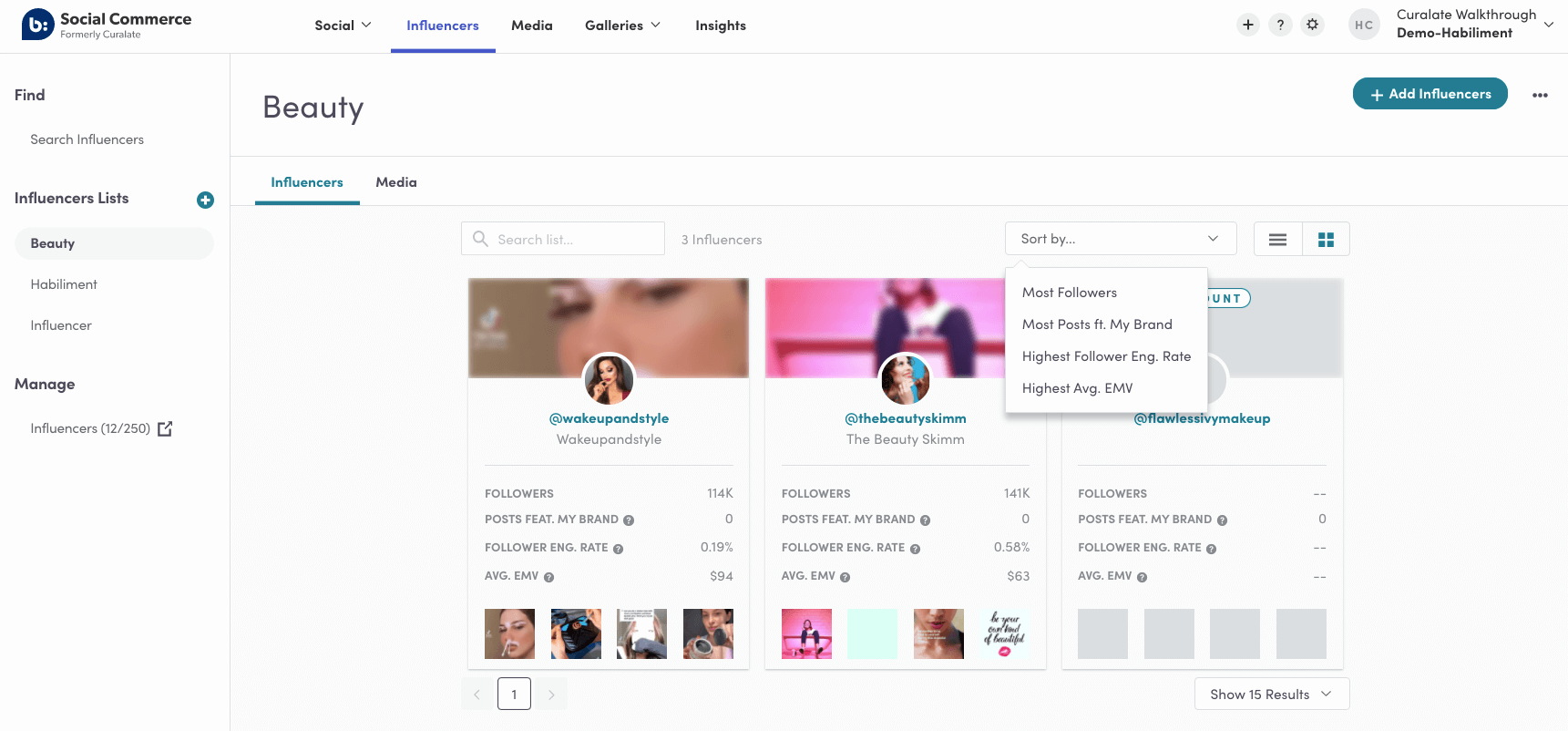Click help icon next to wakeupandstyle's AVG. EMV
The image size is (1568, 731).
(x=549, y=577)
